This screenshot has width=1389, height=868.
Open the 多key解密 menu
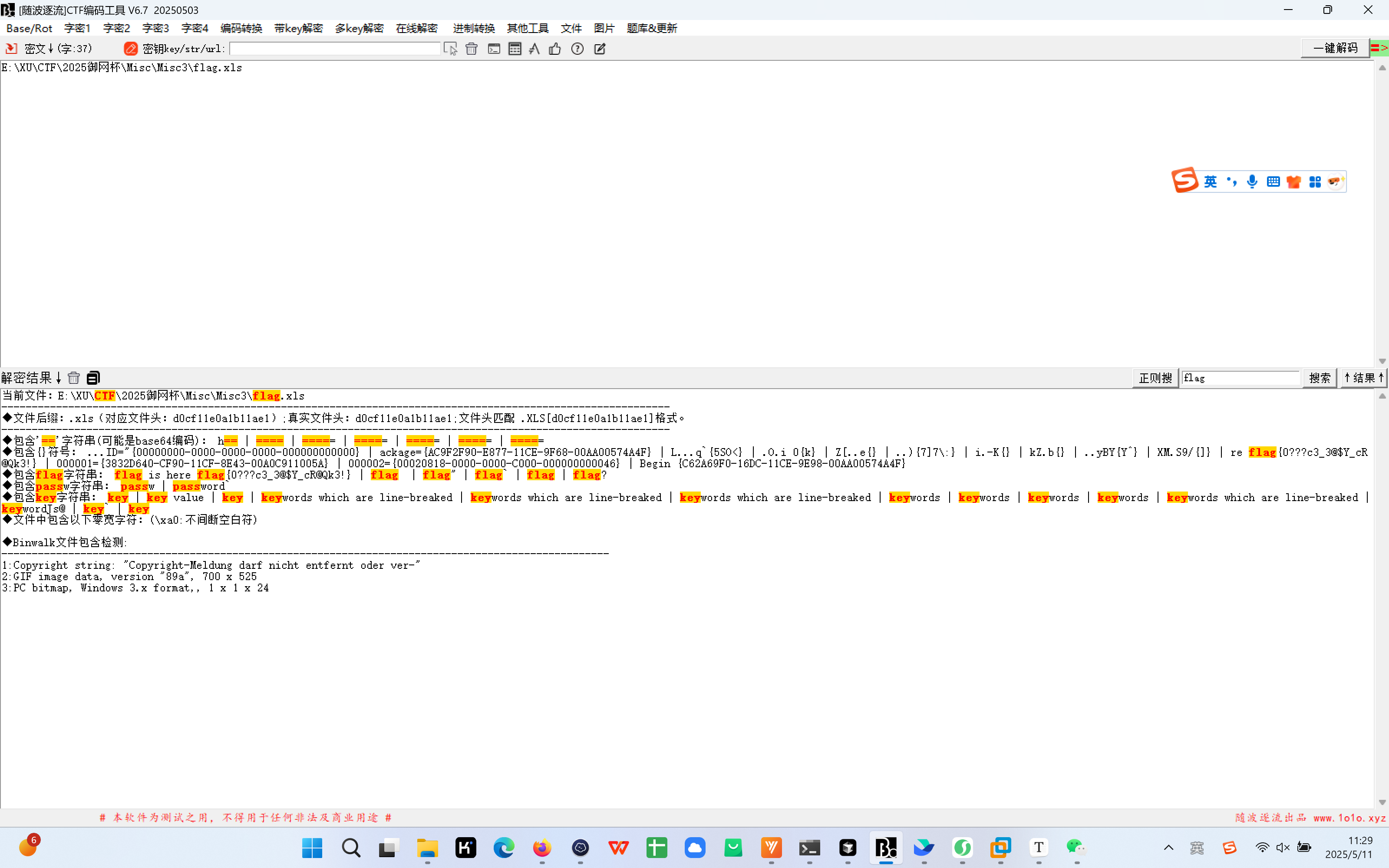[x=360, y=28]
